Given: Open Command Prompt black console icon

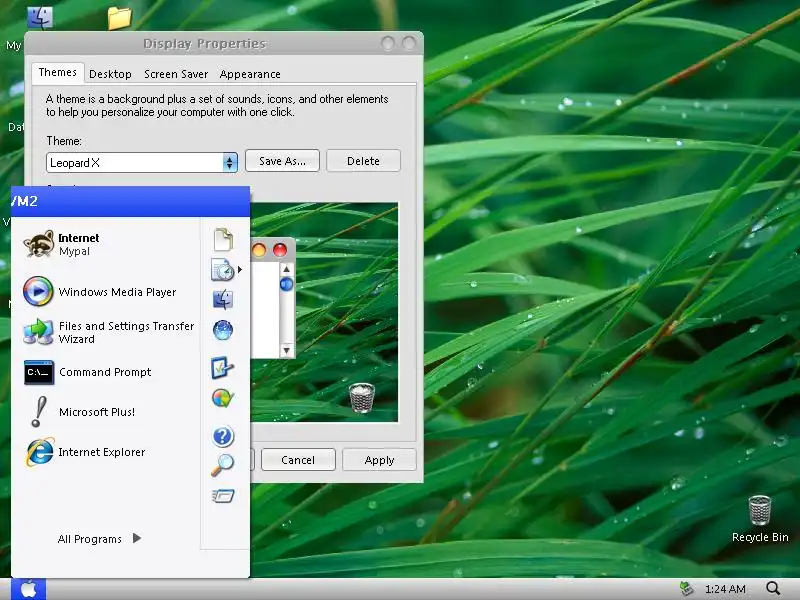Looking at the screenshot, I should pos(39,372).
